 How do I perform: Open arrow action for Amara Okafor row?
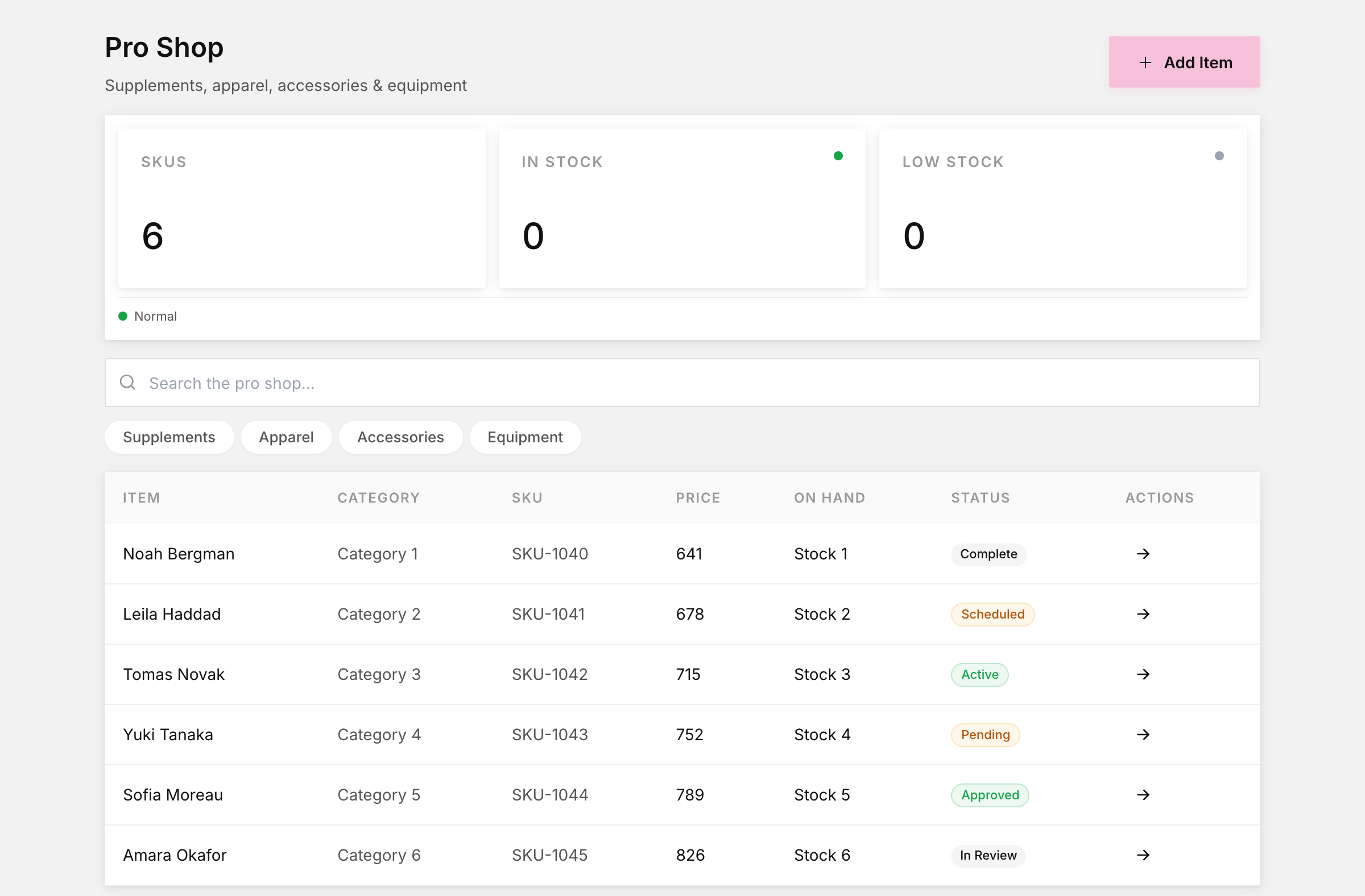coord(1143,854)
